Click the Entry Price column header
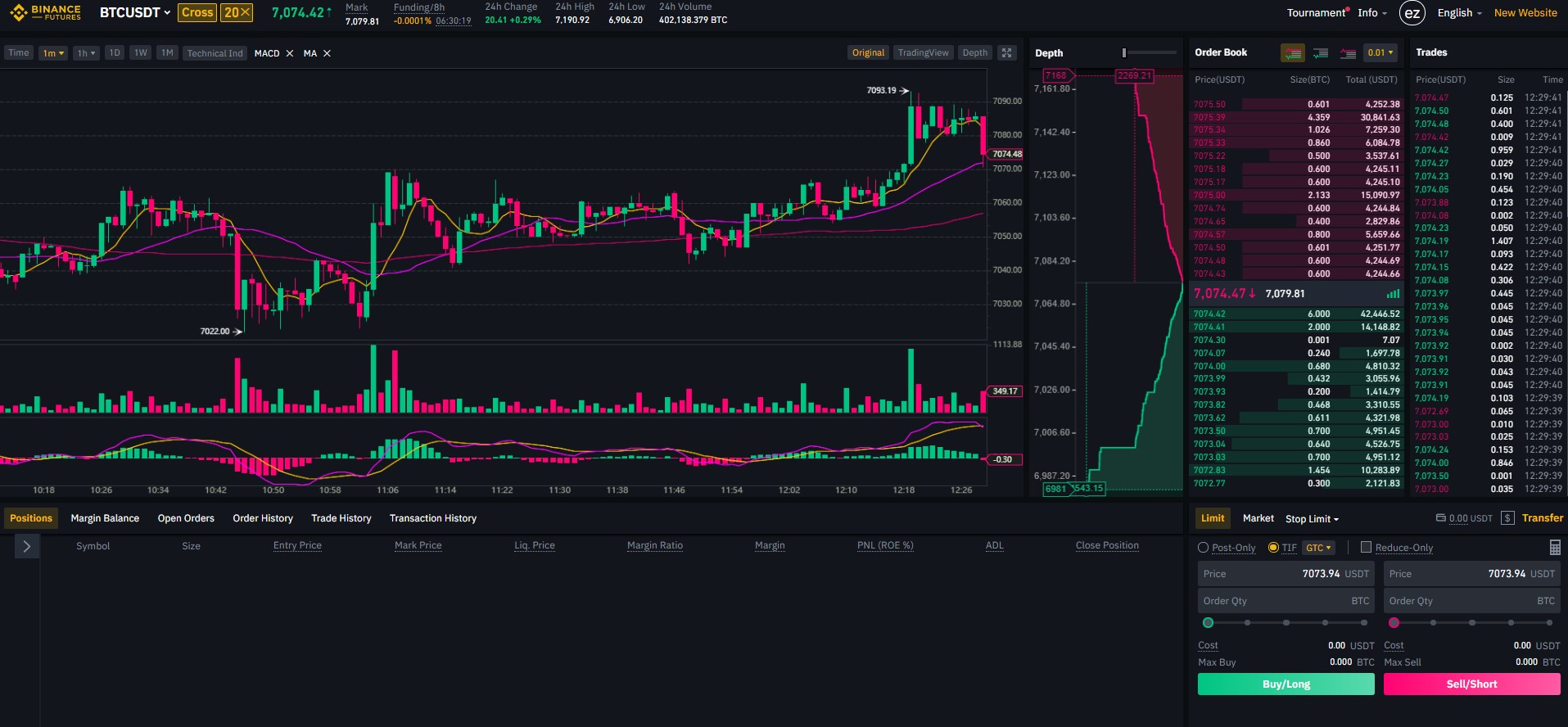Screen dimensions: 1568x727 coord(297,545)
